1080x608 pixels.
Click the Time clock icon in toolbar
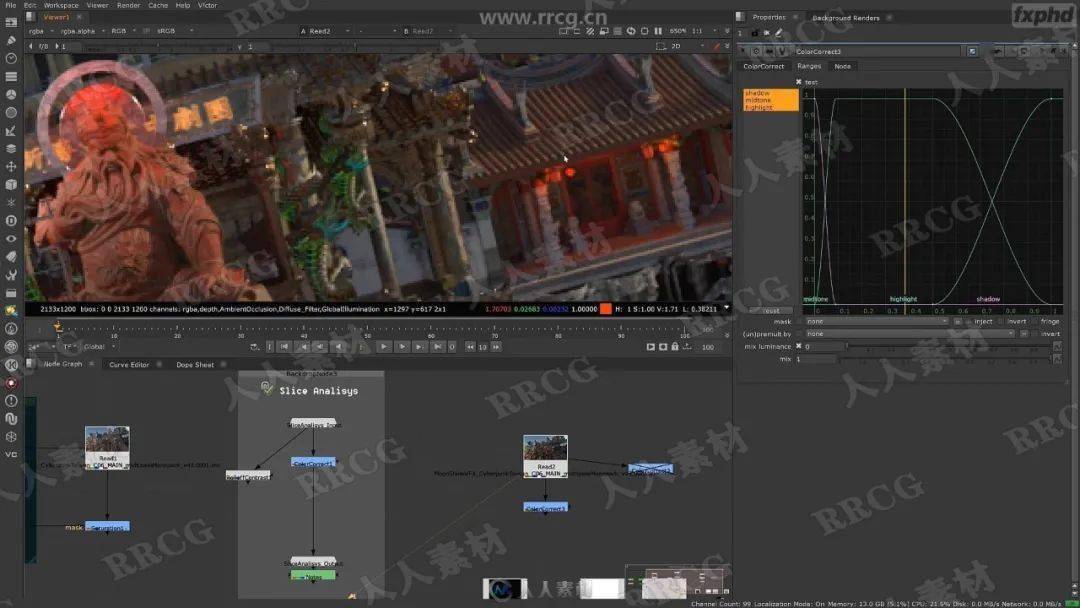click(11, 59)
